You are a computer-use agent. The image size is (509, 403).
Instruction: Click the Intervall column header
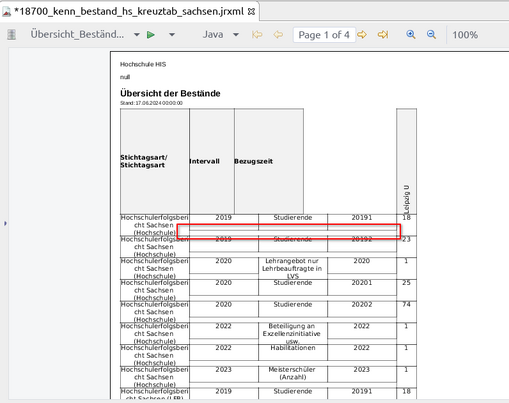pos(212,161)
